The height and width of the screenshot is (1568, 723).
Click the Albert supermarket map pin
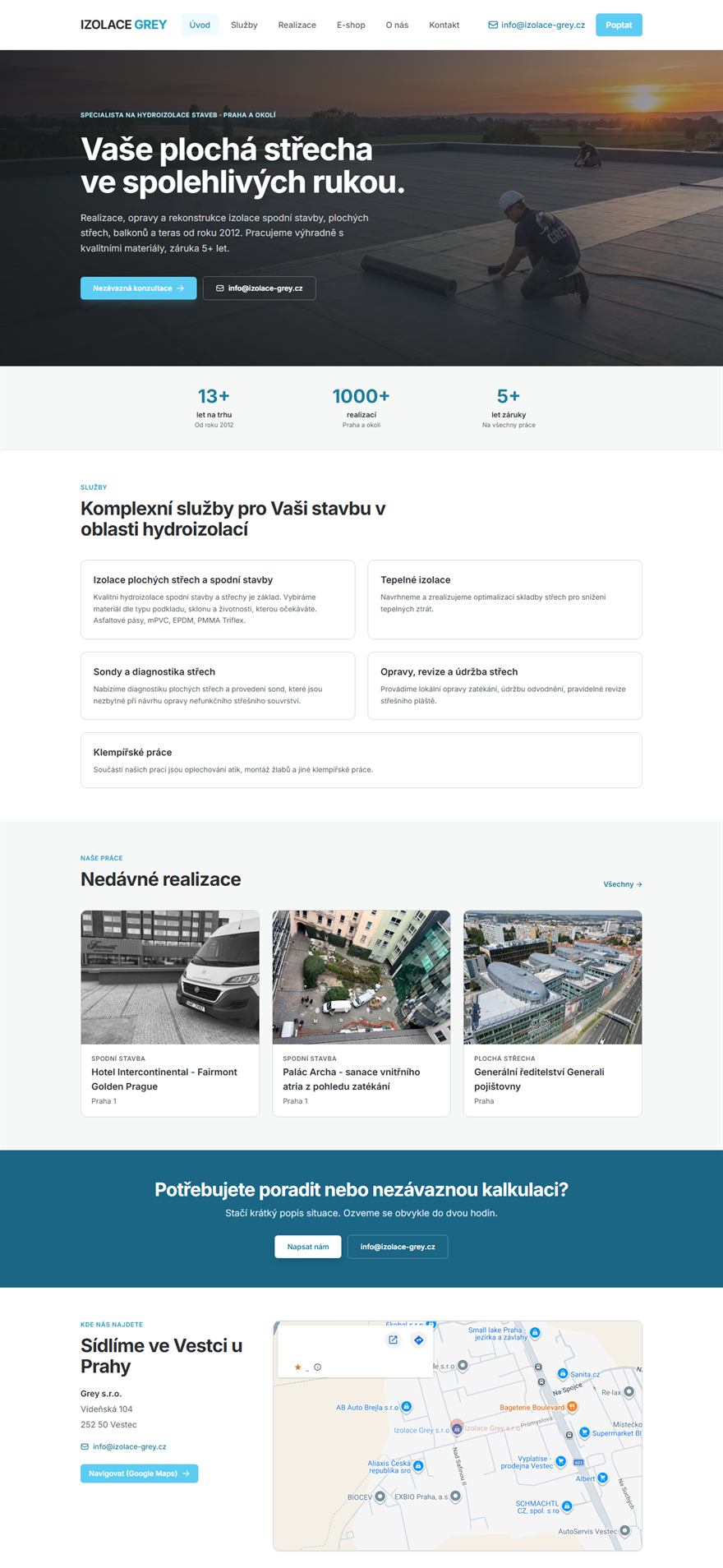(602, 1478)
